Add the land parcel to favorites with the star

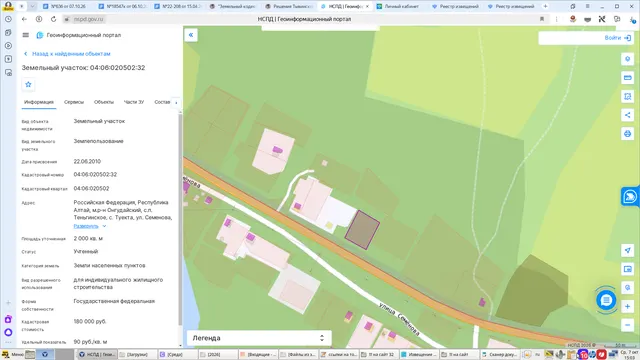[x=28, y=84]
